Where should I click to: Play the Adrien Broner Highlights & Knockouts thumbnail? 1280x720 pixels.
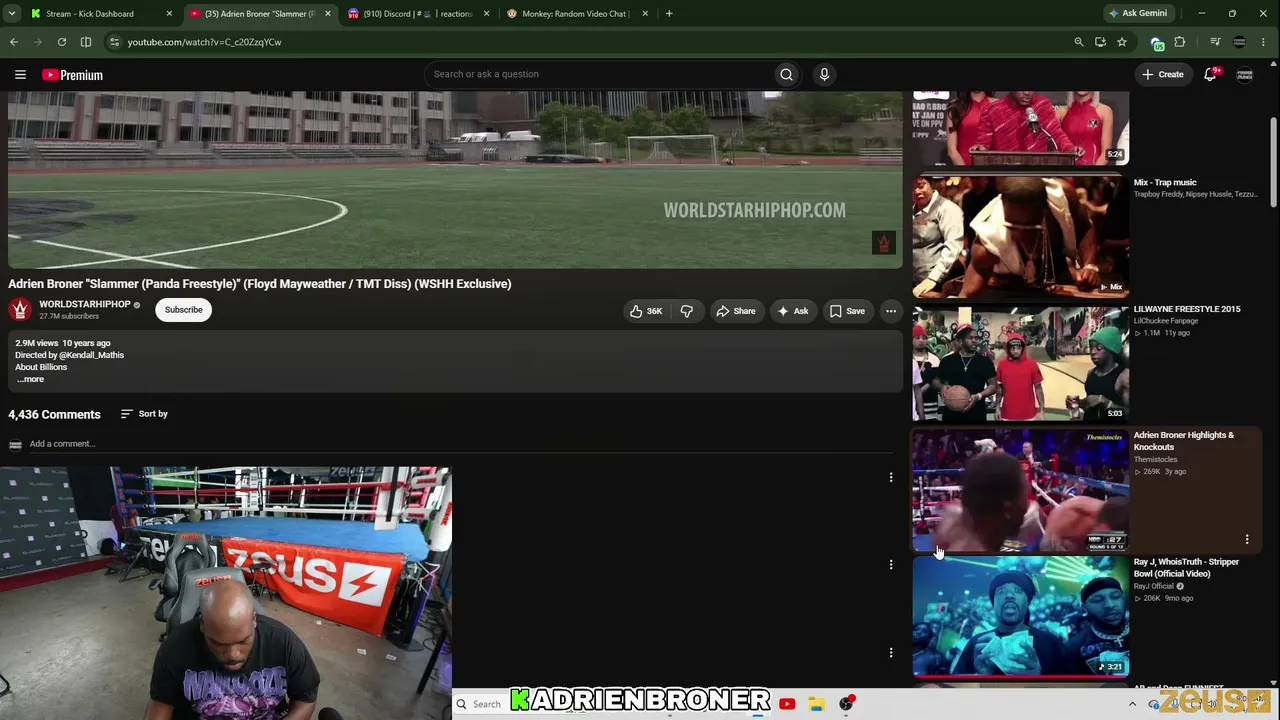click(1020, 489)
